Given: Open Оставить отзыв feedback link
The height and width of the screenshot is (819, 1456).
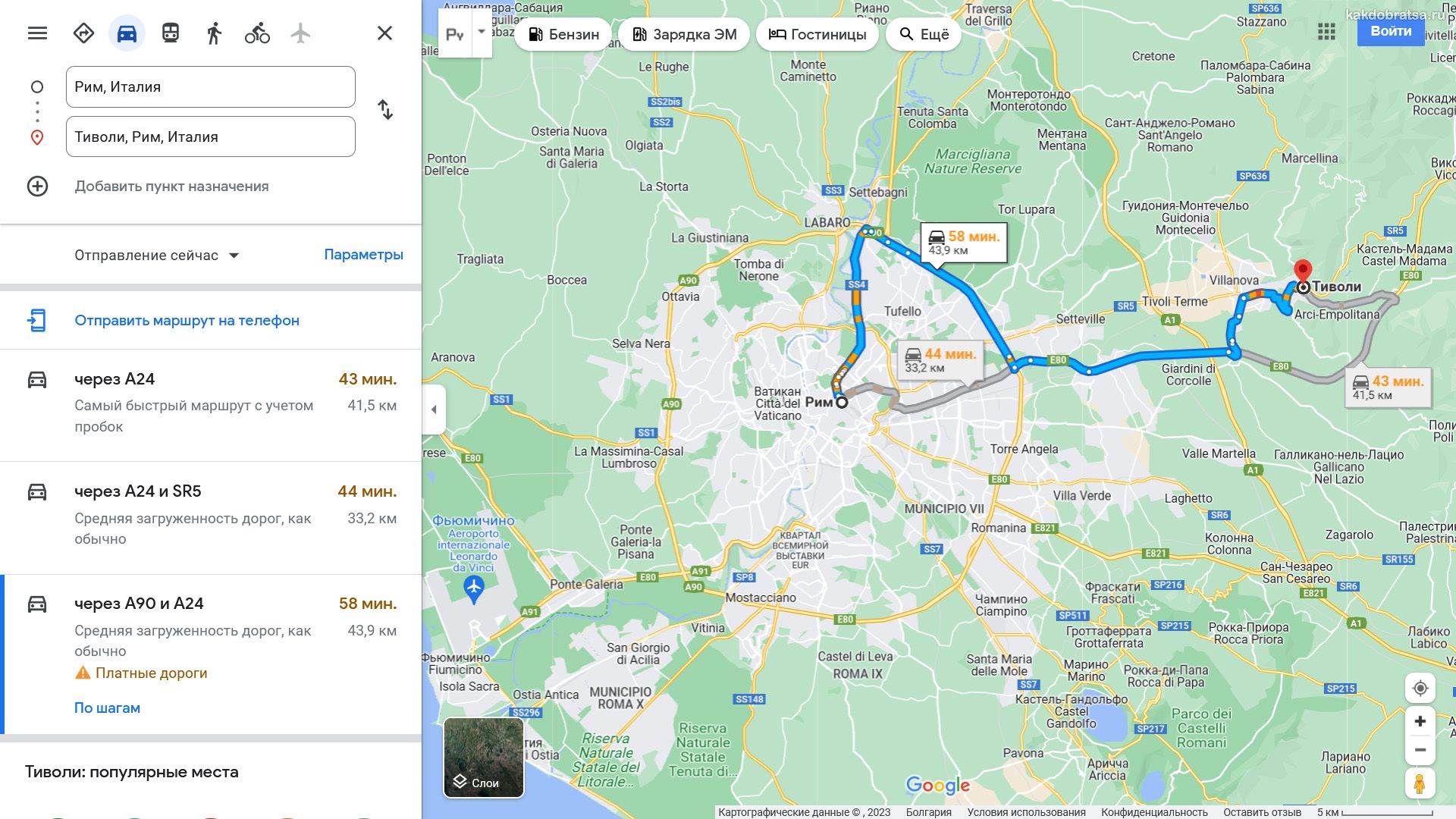Looking at the screenshot, I should pos(1262,812).
